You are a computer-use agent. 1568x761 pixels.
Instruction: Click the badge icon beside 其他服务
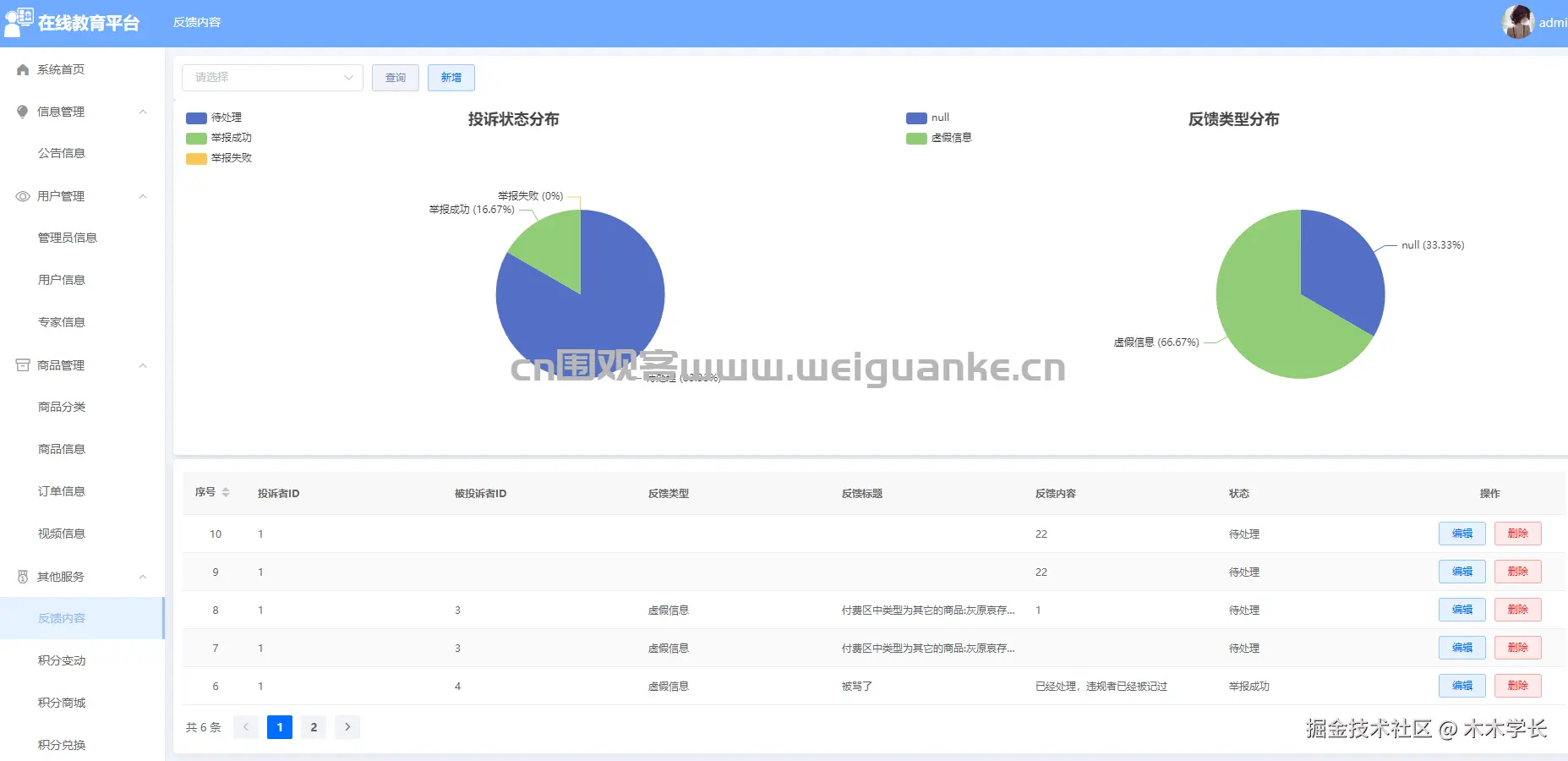click(x=23, y=577)
